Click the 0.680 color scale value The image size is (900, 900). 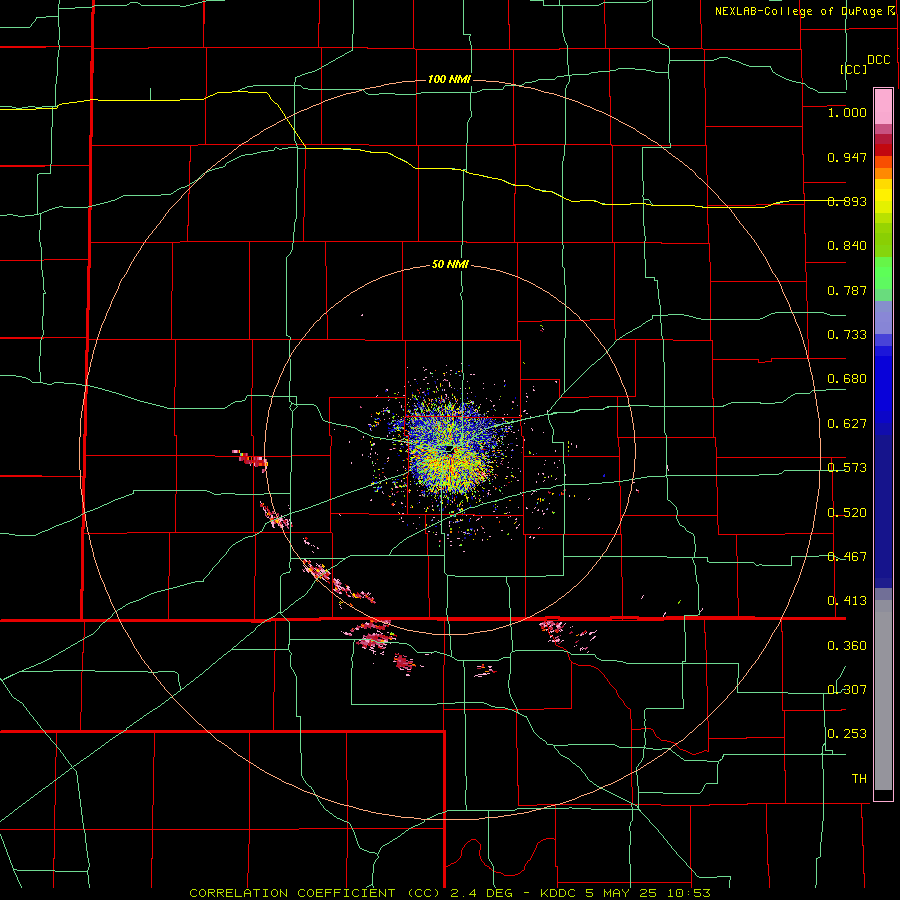(847, 379)
